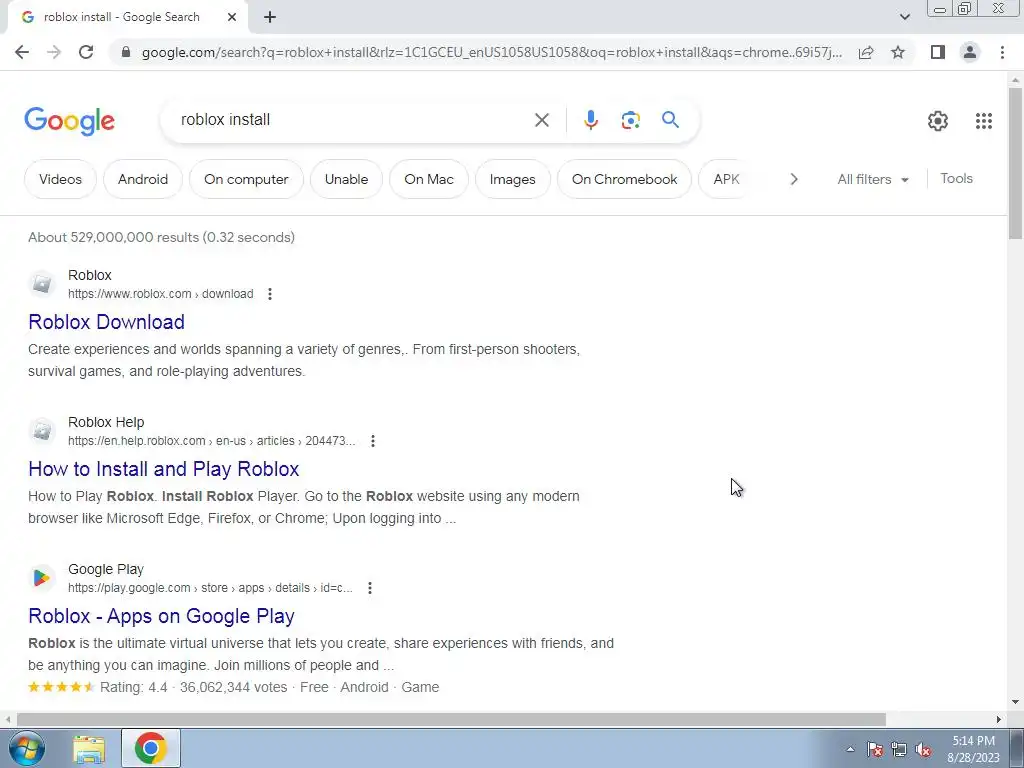Click en.help.roblox.com URL breadcrumb
Image resolution: width=1024 pixels, height=768 pixels.
212,441
